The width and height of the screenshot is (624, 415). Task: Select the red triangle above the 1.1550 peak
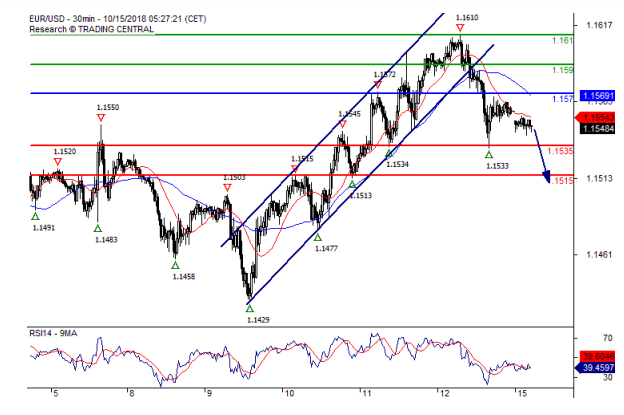(x=101, y=118)
